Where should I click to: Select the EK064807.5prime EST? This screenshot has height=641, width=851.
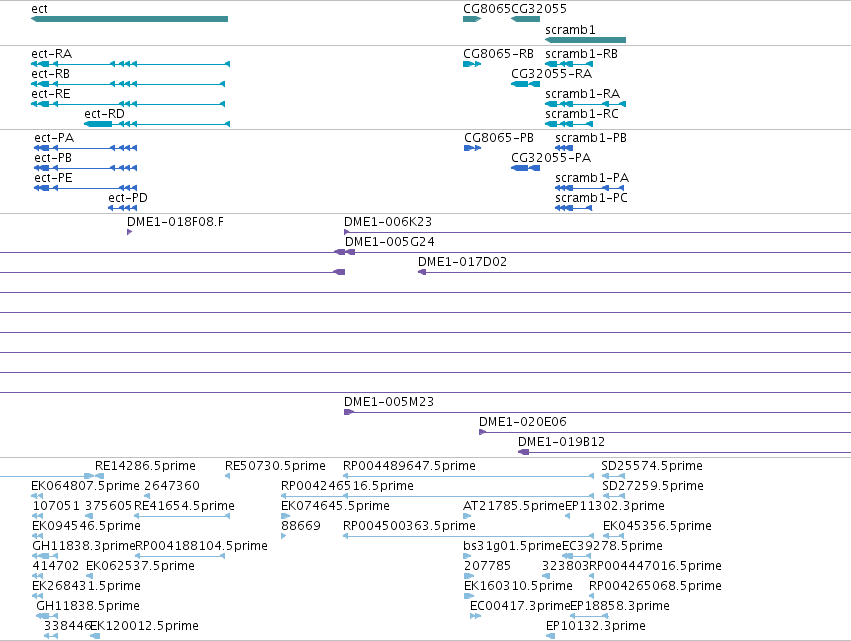click(37, 496)
